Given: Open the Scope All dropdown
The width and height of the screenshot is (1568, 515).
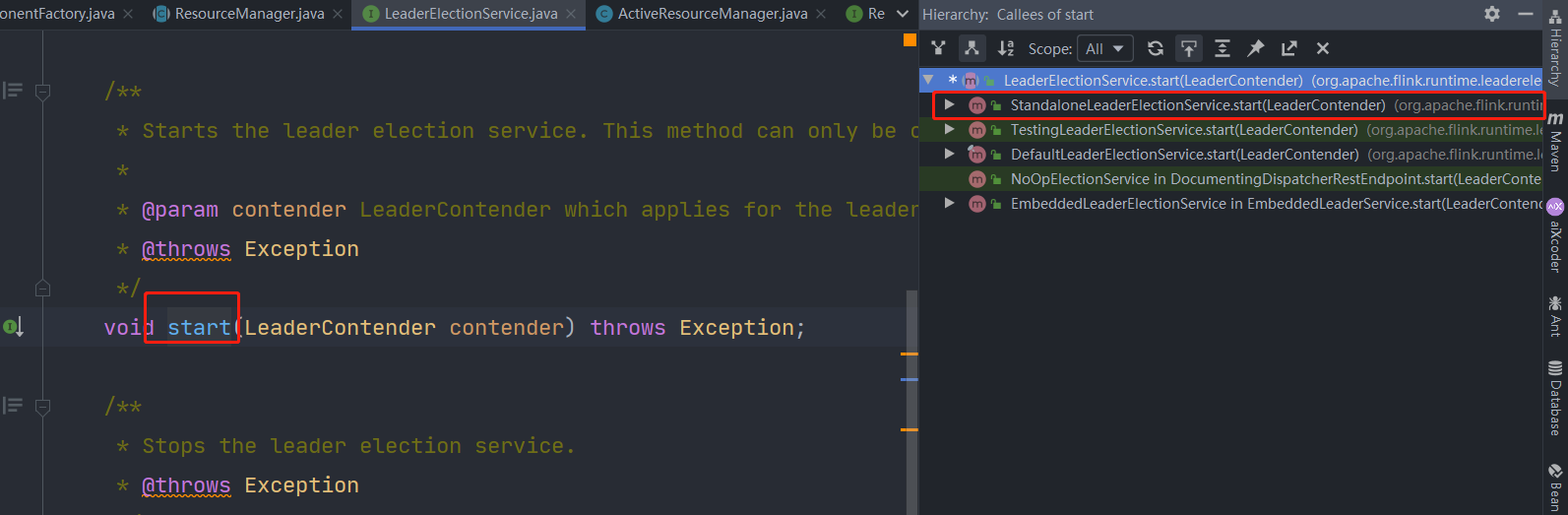Looking at the screenshot, I should pos(1105,48).
